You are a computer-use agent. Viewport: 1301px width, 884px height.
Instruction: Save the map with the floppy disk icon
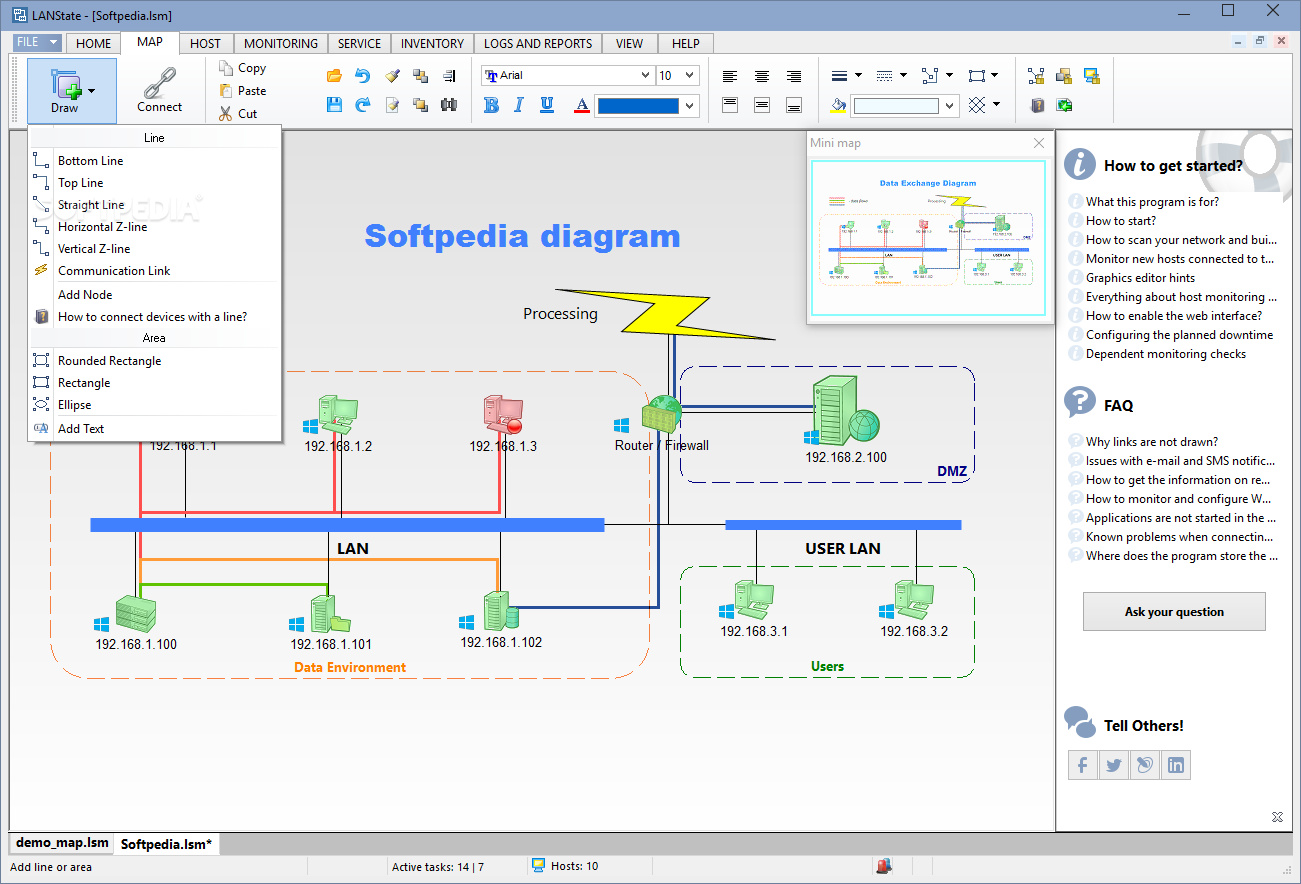[334, 104]
